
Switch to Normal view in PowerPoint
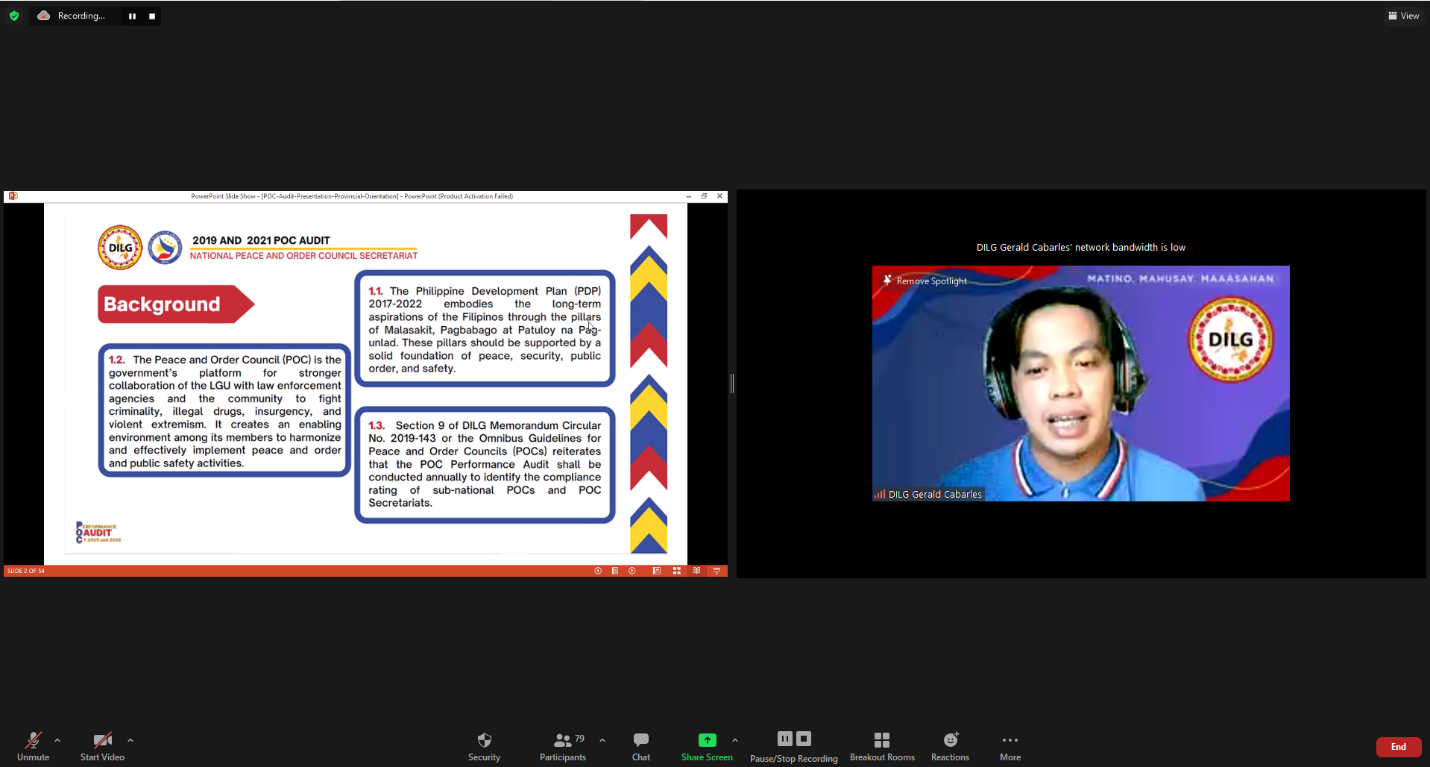tap(657, 571)
